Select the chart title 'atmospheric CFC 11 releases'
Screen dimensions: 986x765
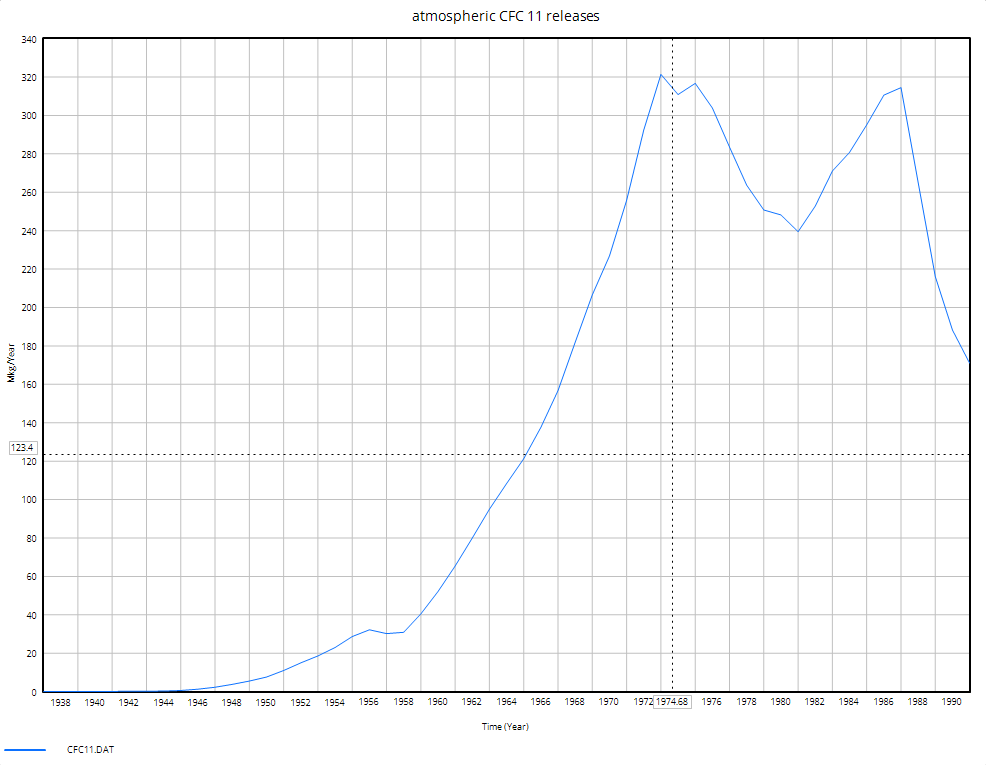(504, 16)
